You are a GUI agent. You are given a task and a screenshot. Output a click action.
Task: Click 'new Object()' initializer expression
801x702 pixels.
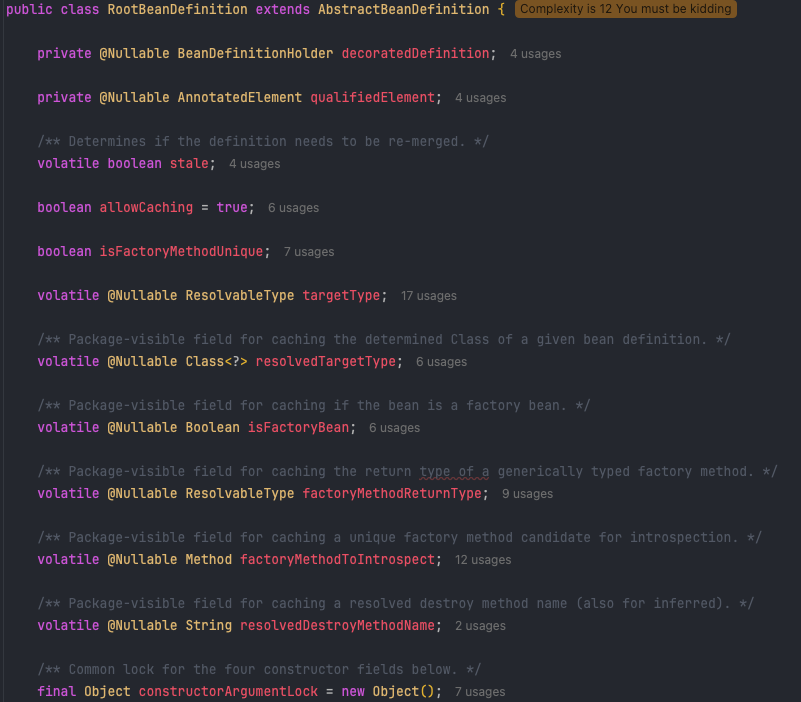(x=388, y=691)
